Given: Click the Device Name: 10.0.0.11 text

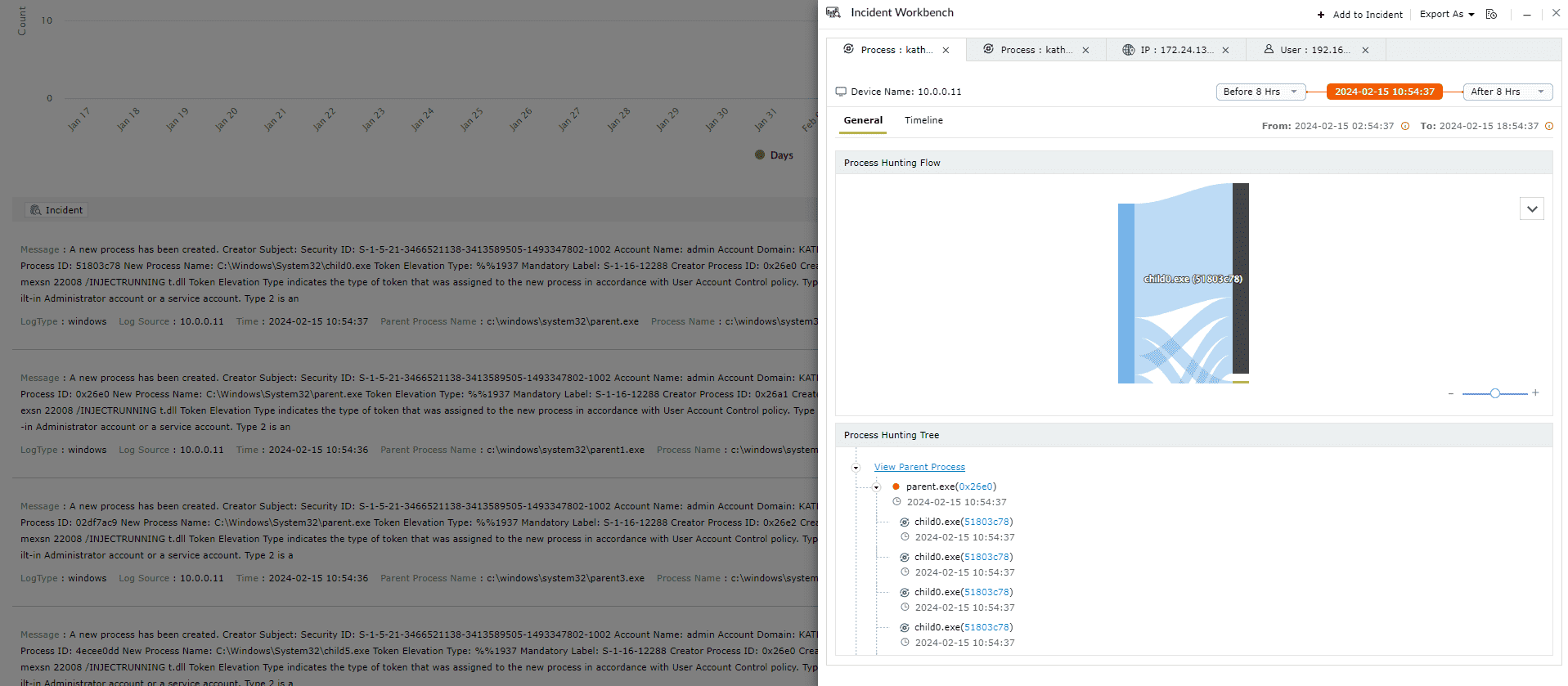Looking at the screenshot, I should coord(906,92).
